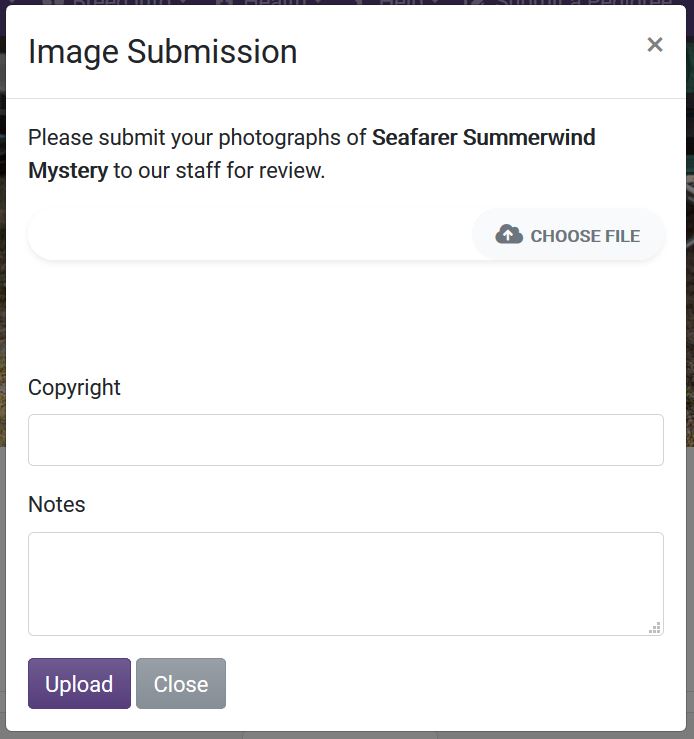The width and height of the screenshot is (694, 739).
Task: Focus the Copyright text field
Action: tap(345, 440)
